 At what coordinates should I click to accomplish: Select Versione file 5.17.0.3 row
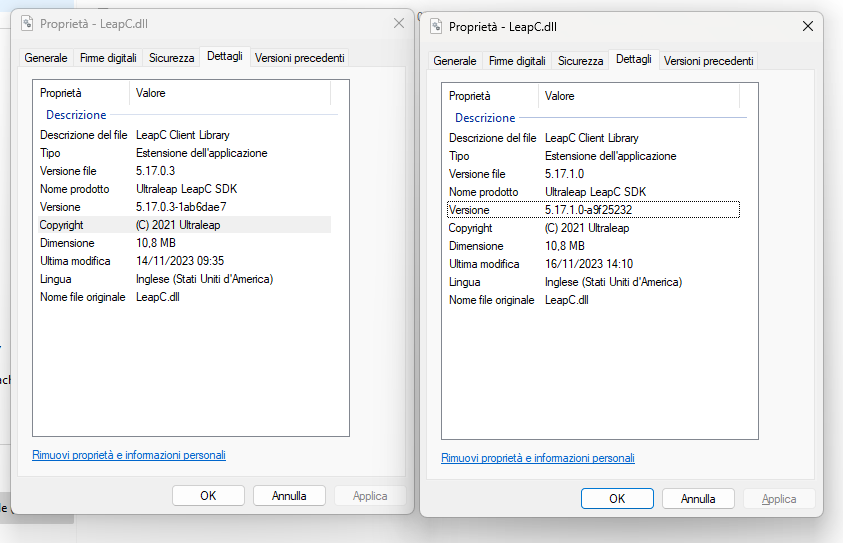click(184, 171)
